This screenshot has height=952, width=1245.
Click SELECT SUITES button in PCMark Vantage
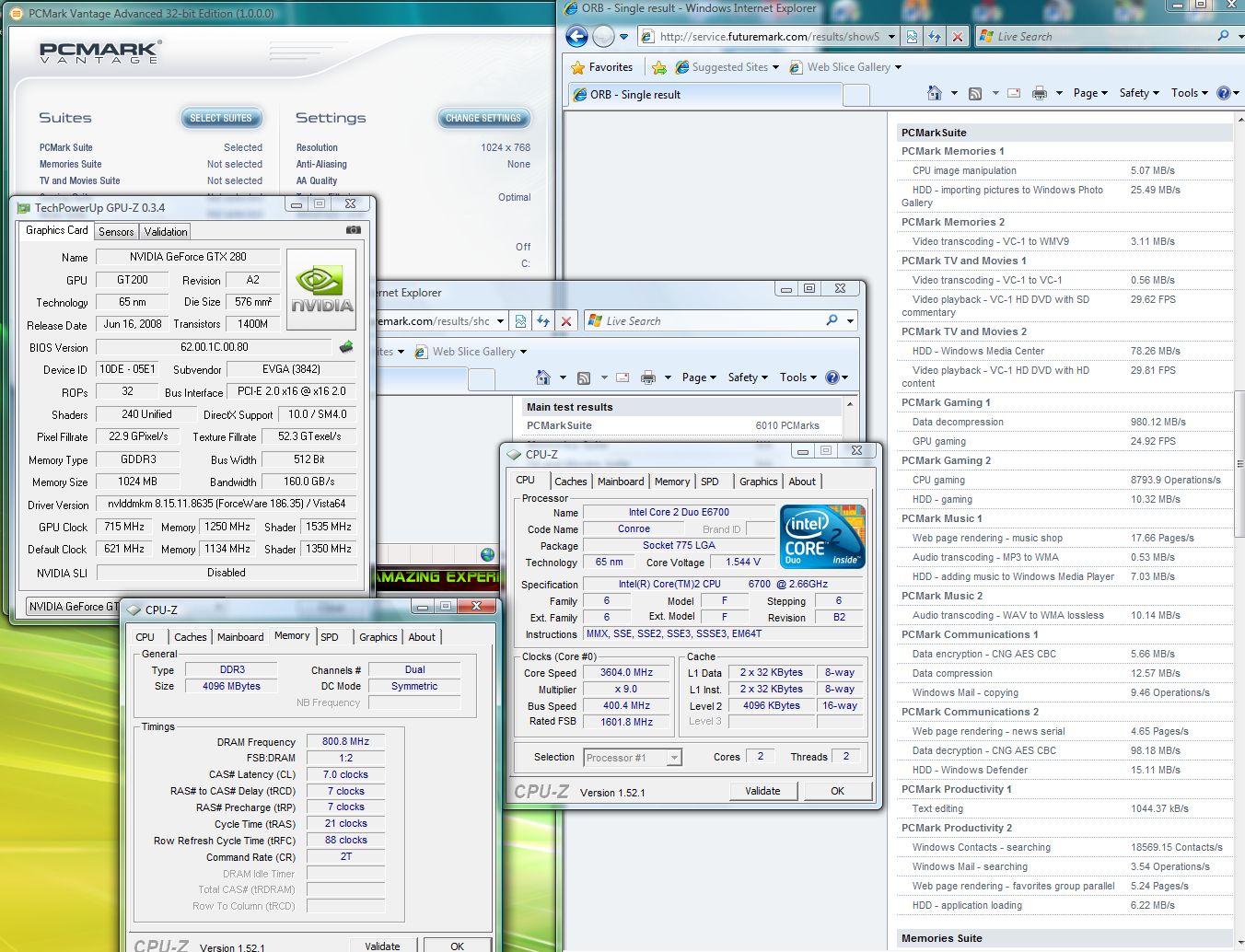pos(221,118)
